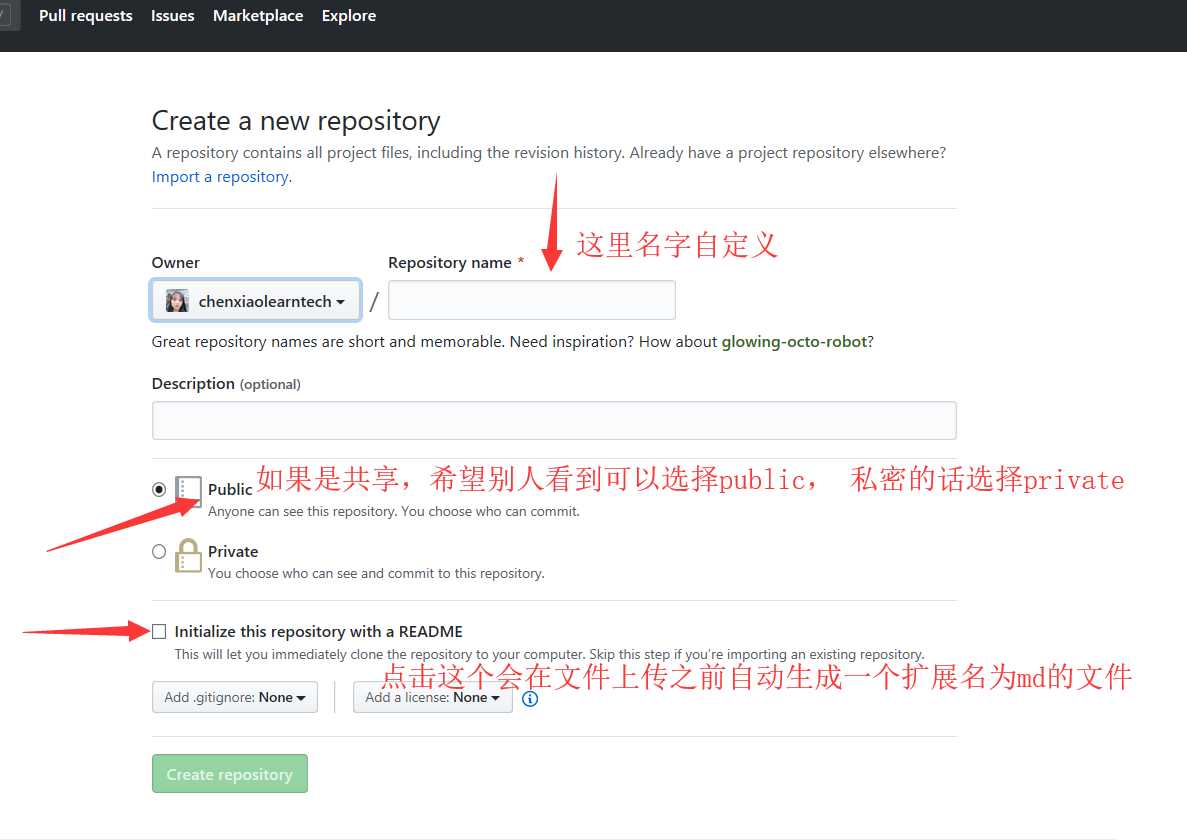Screen dimensions: 1187x840
Task: Click the Private lock icon
Action: pos(188,555)
